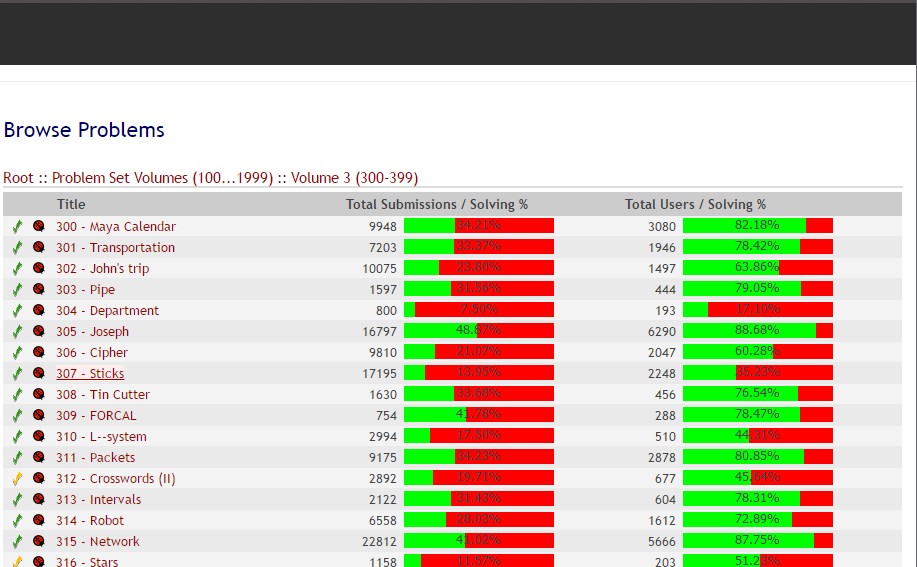Click the red ball icon next to 305 - Joseph
The height and width of the screenshot is (567, 917).
39,331
